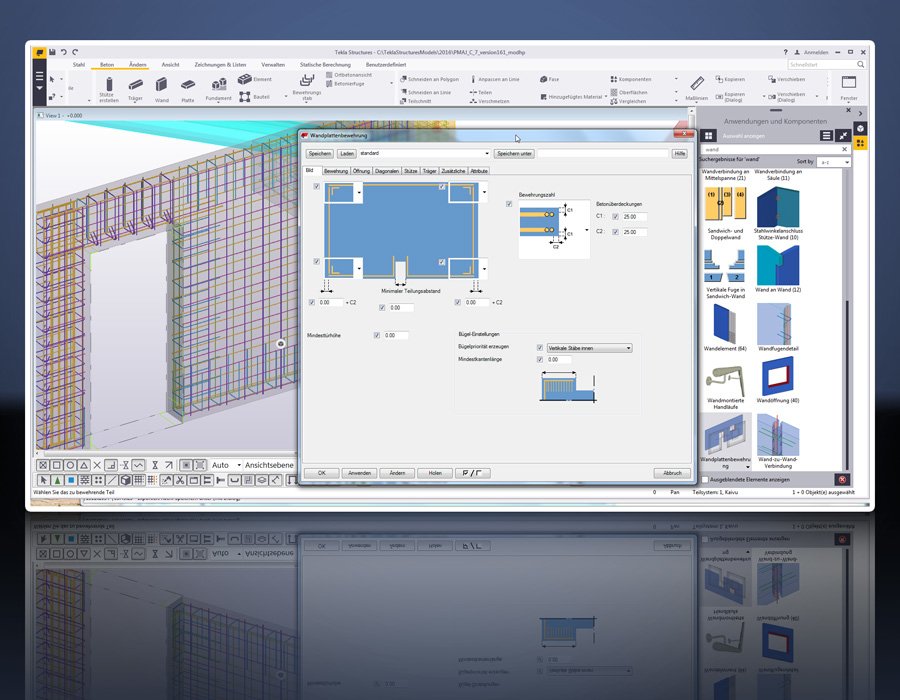
Task: Click the Fase chamfer tool
Action: tap(549, 79)
